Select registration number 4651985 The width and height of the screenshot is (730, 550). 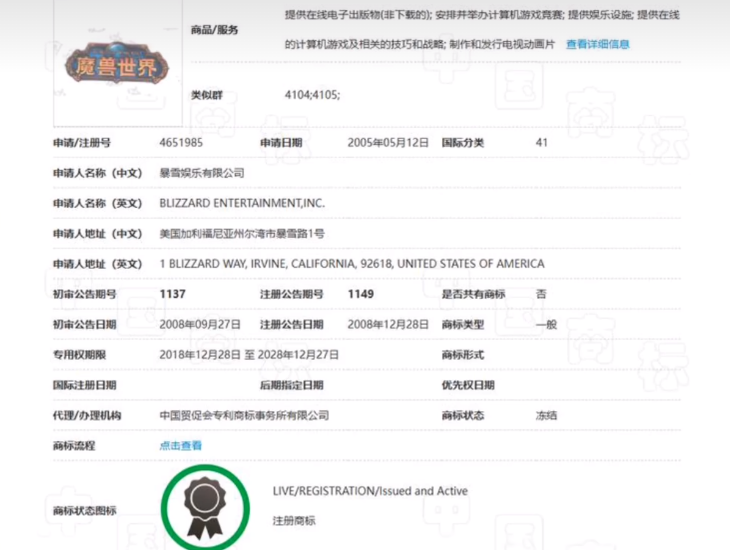click(x=181, y=143)
